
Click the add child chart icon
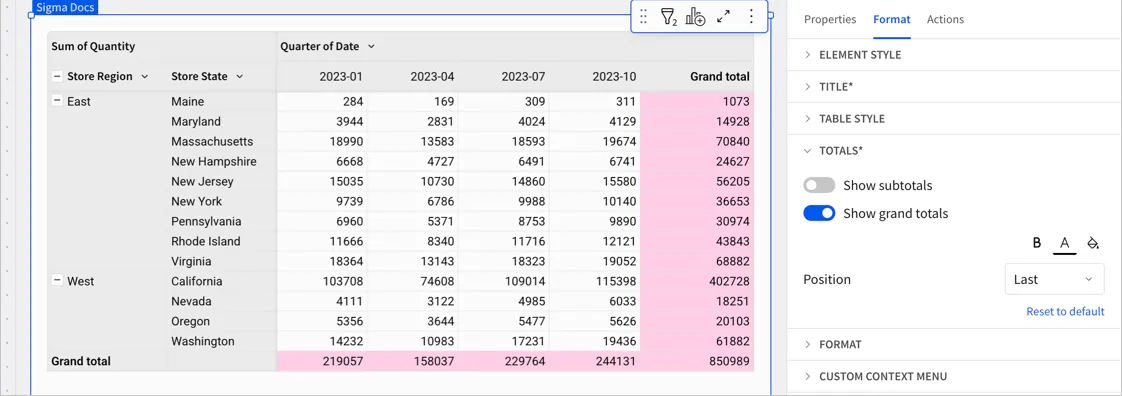coord(696,16)
